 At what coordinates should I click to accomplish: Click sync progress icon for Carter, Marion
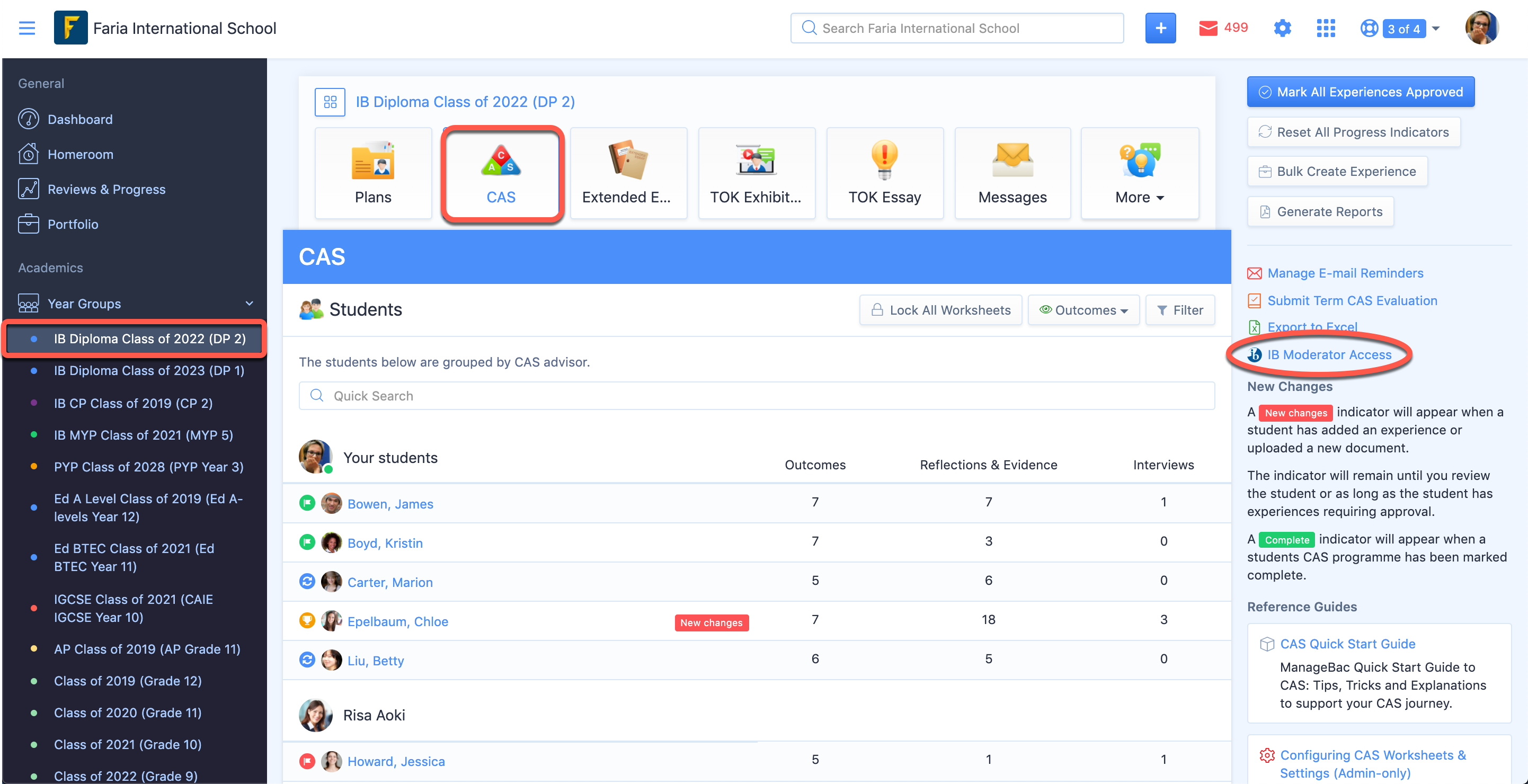[307, 582]
